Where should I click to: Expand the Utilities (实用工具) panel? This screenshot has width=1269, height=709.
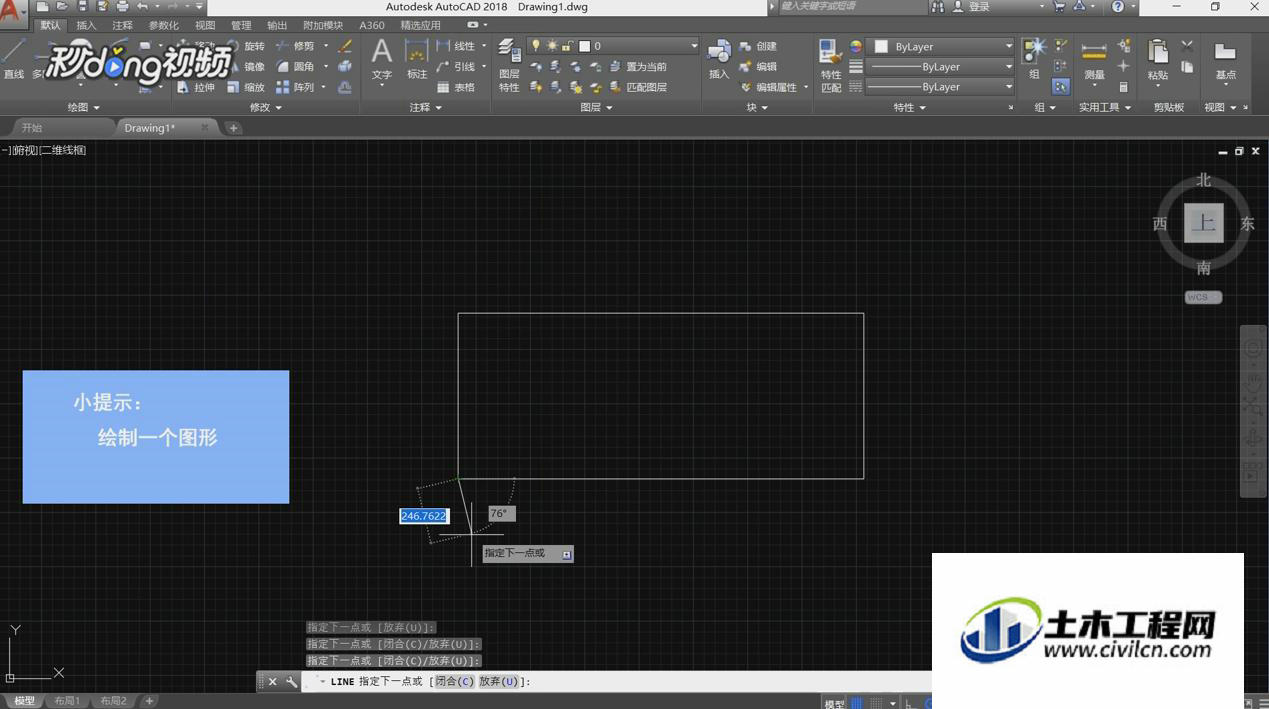pos(1104,107)
